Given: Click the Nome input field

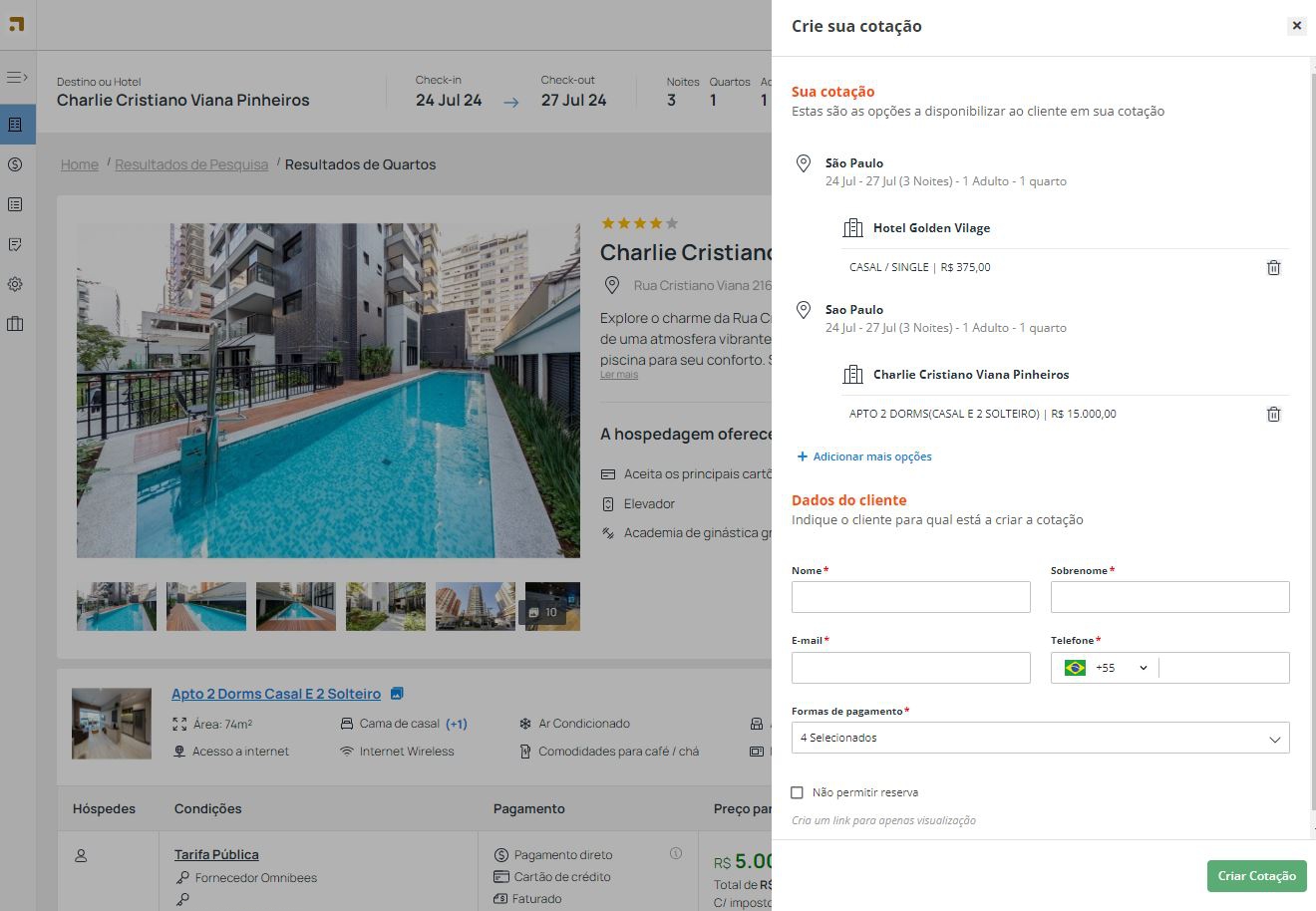Looking at the screenshot, I should pyautogui.click(x=910, y=597).
